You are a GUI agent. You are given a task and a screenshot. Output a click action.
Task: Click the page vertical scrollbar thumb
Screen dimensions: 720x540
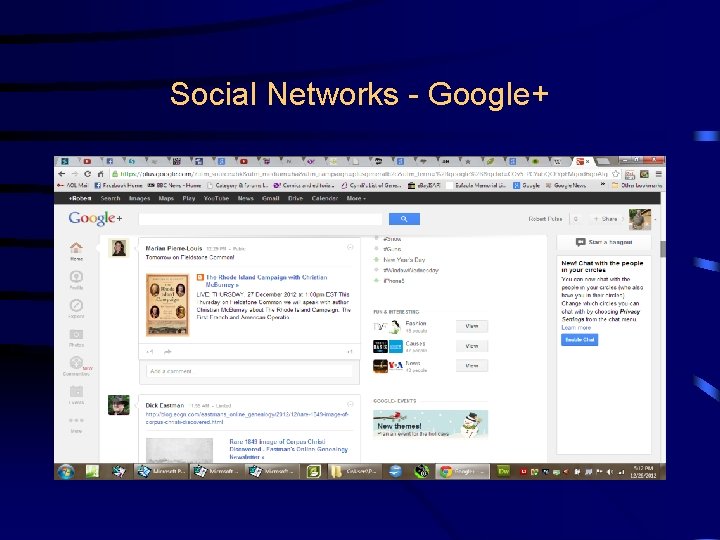point(663,248)
